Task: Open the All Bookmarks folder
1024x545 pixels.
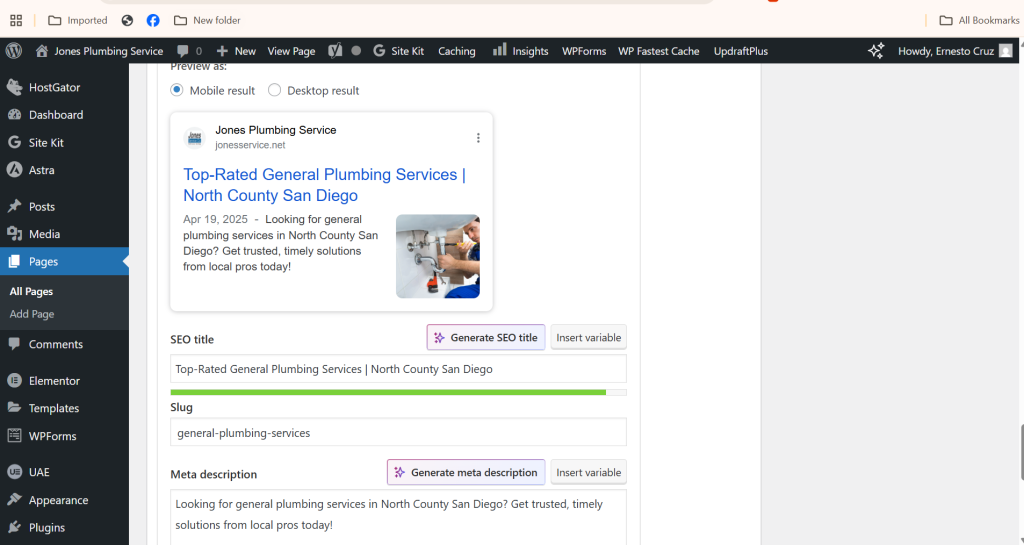Action: [979, 20]
